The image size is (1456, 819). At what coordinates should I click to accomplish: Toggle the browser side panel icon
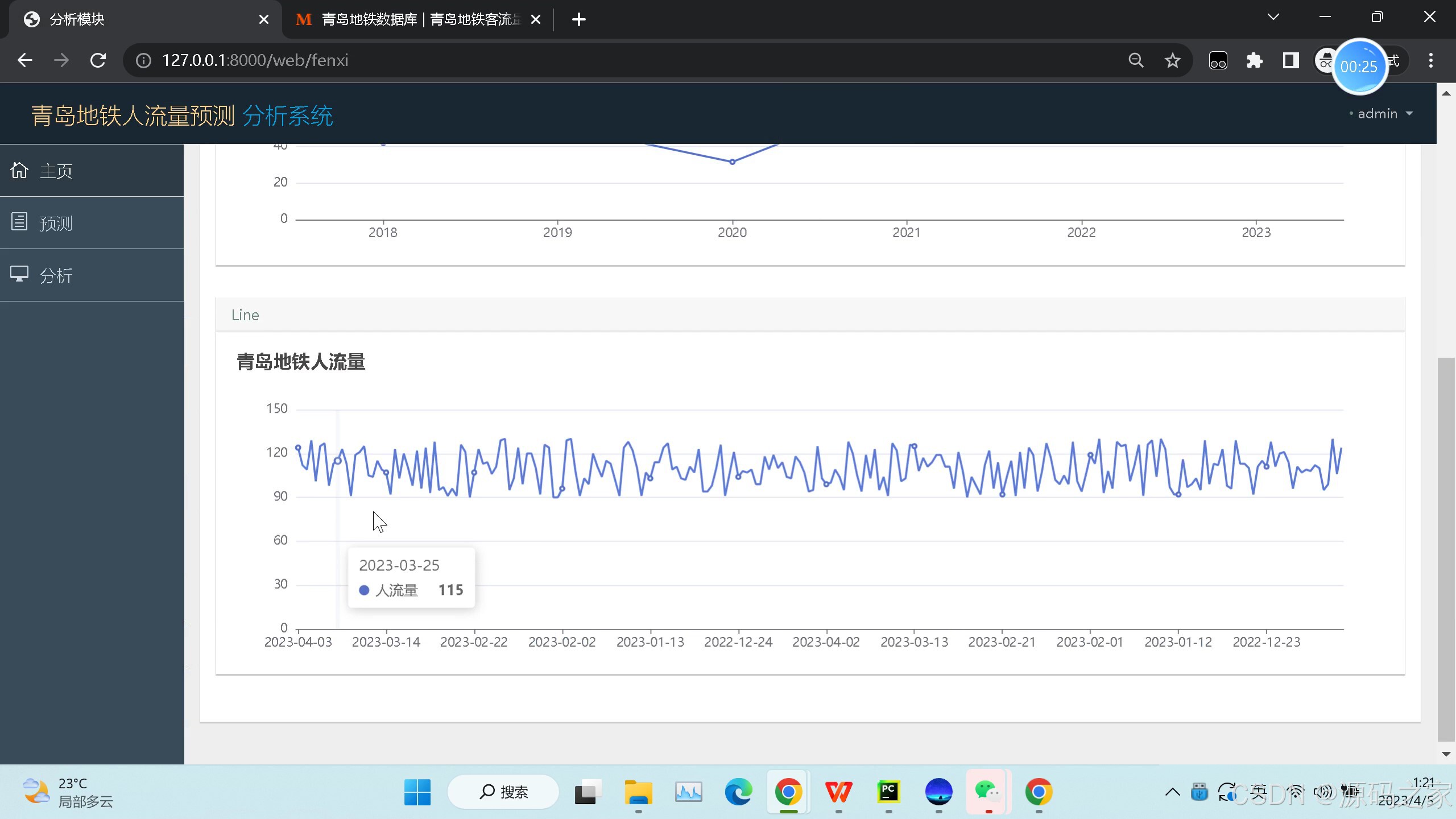point(1290,60)
